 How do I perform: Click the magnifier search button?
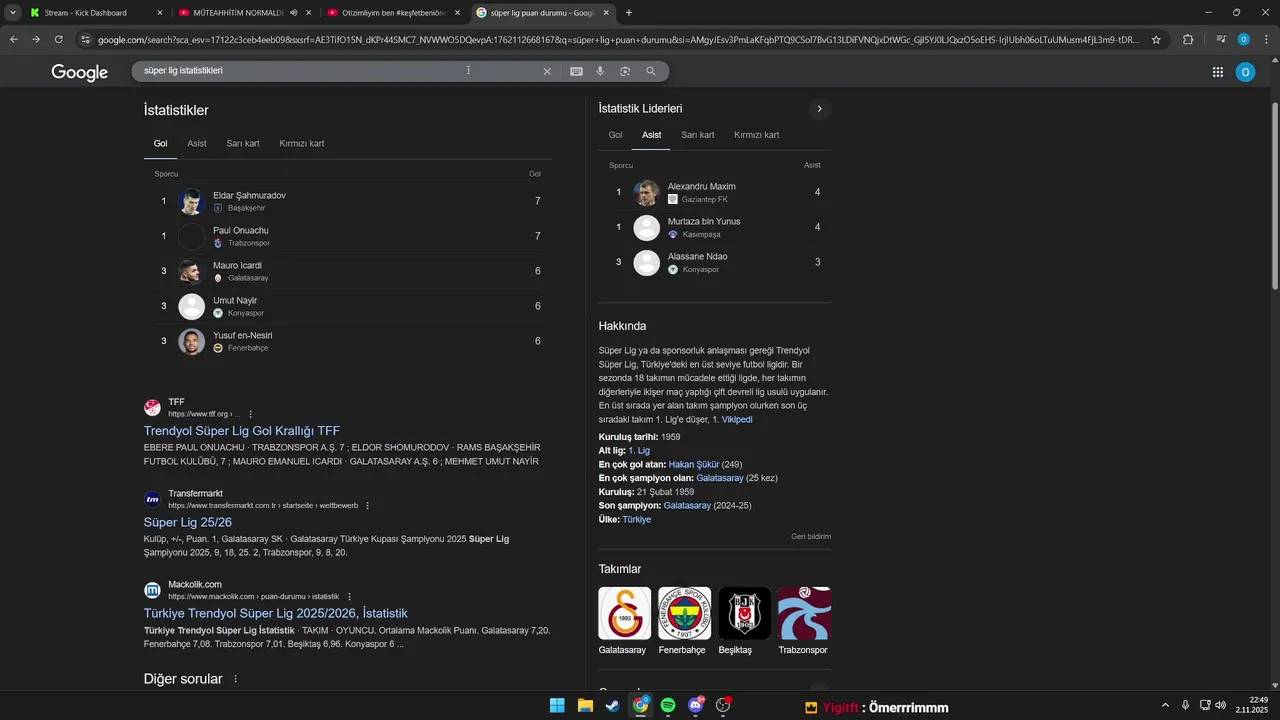pos(651,71)
